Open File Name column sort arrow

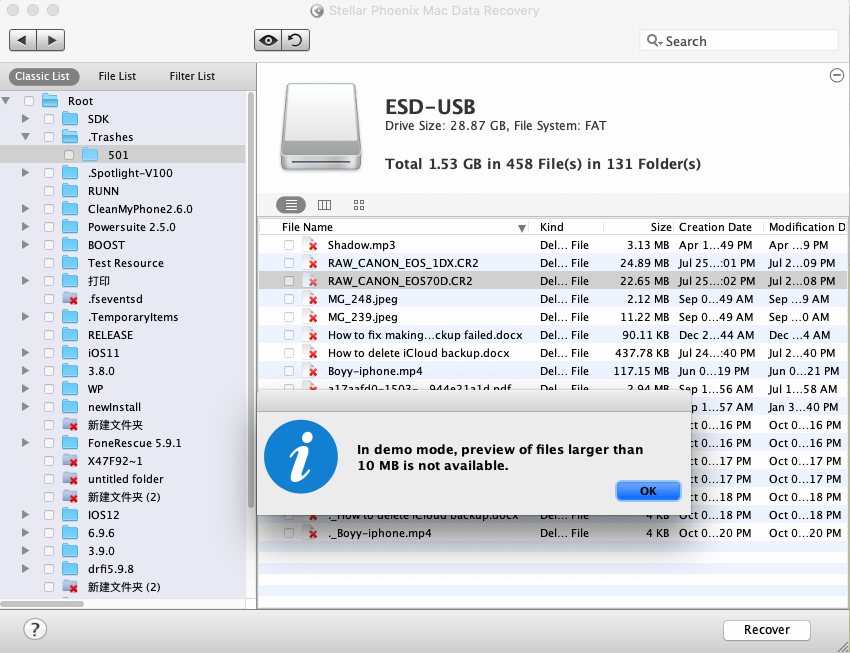521,228
